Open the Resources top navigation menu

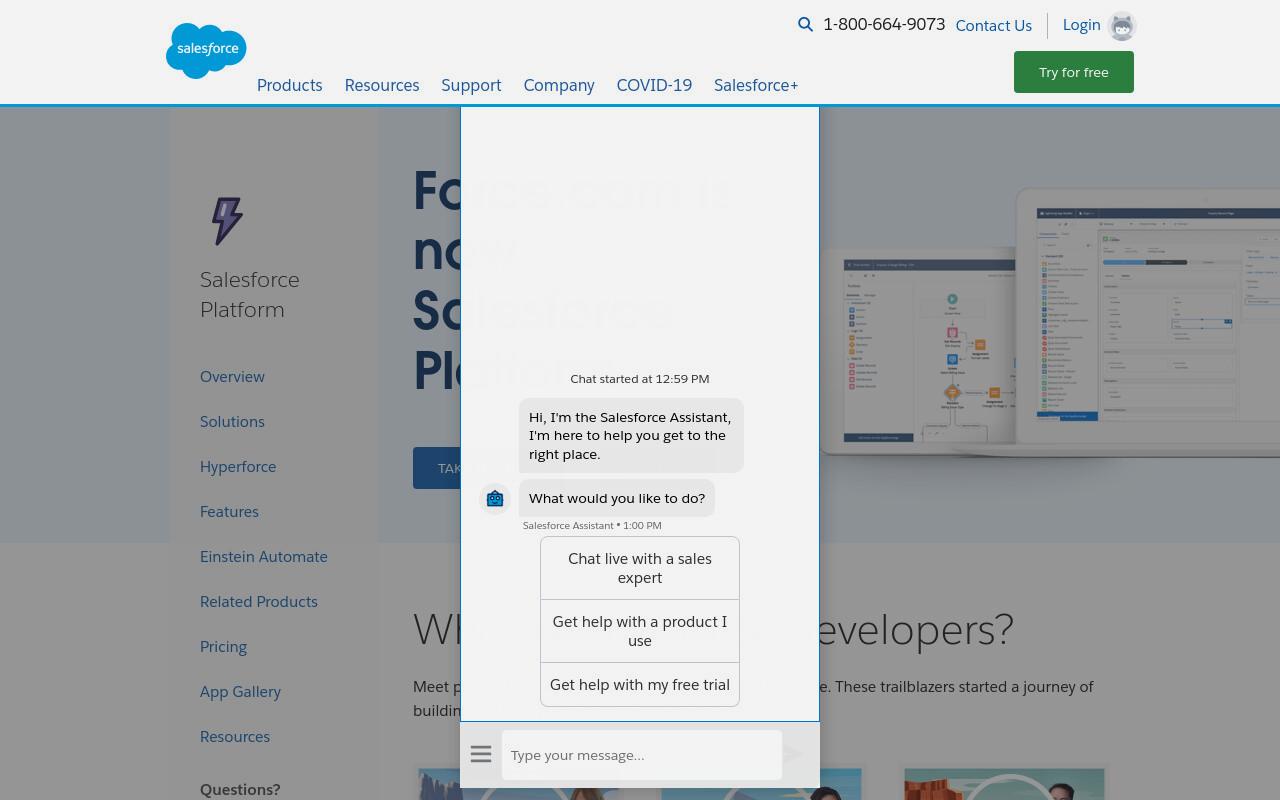pos(382,85)
